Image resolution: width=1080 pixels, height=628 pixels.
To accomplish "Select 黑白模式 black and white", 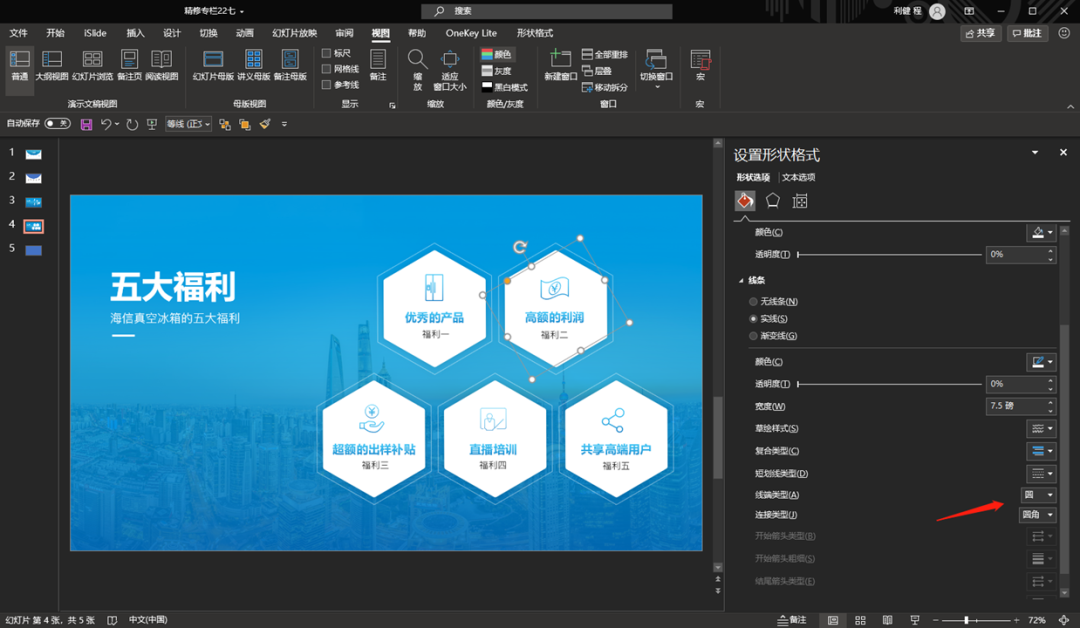I will pos(505,87).
